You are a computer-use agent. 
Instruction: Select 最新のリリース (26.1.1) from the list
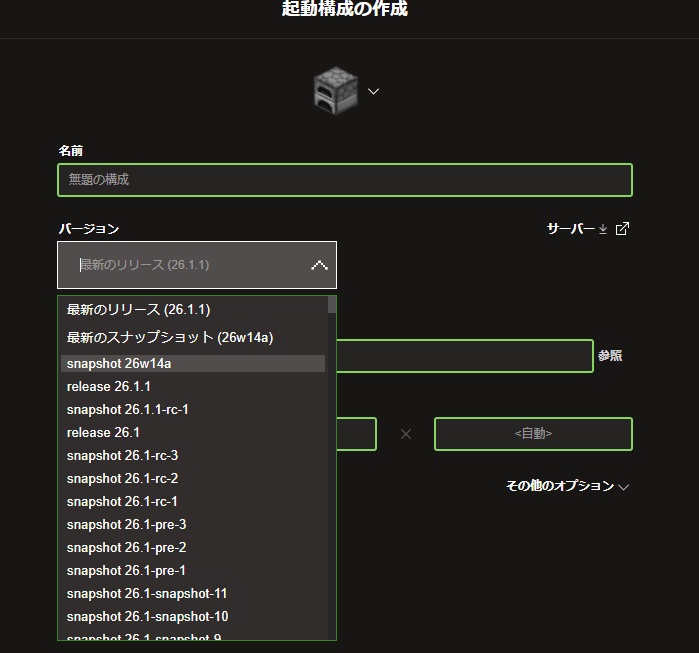138,310
